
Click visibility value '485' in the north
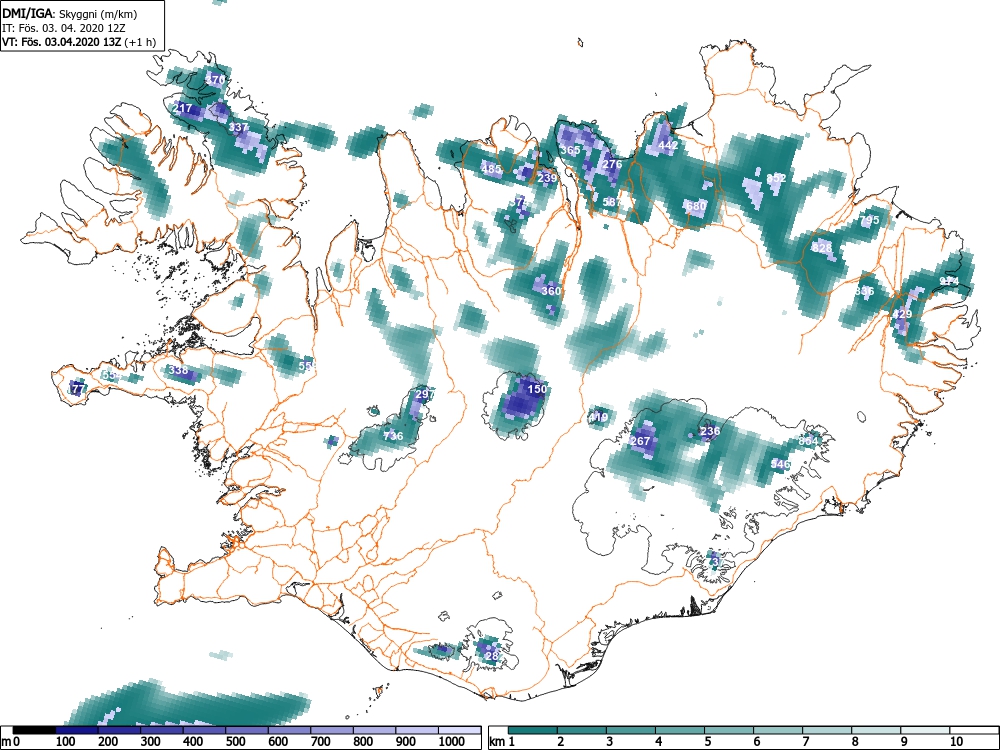point(491,169)
